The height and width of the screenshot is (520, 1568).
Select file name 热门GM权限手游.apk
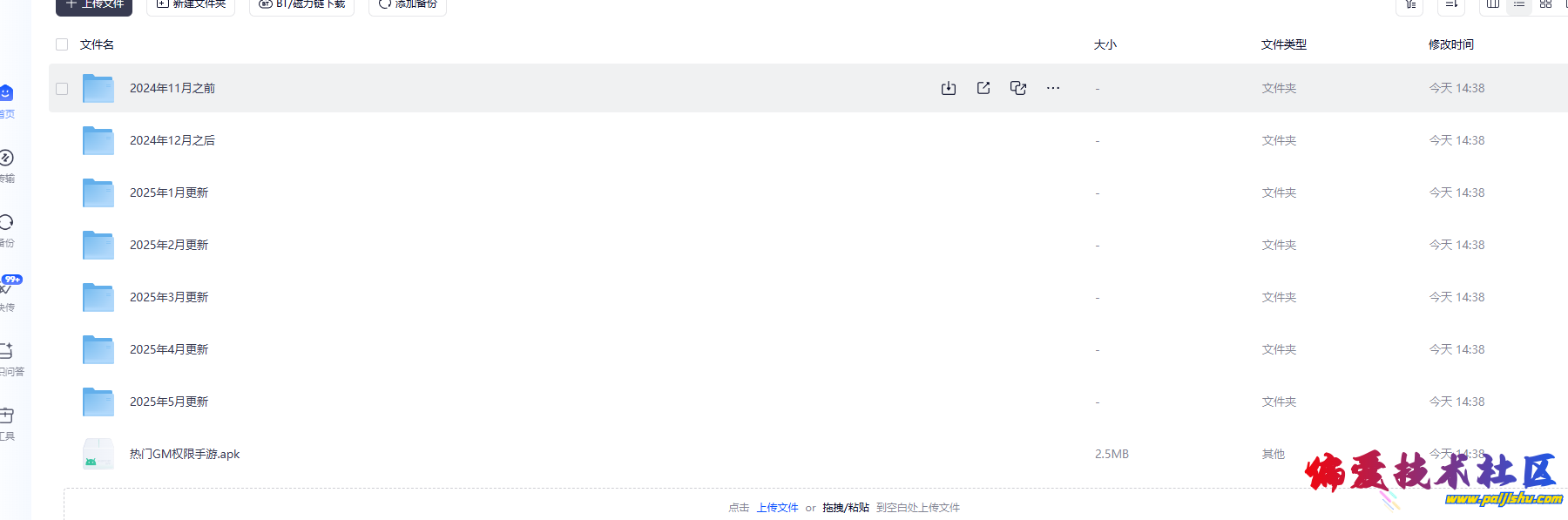click(185, 454)
